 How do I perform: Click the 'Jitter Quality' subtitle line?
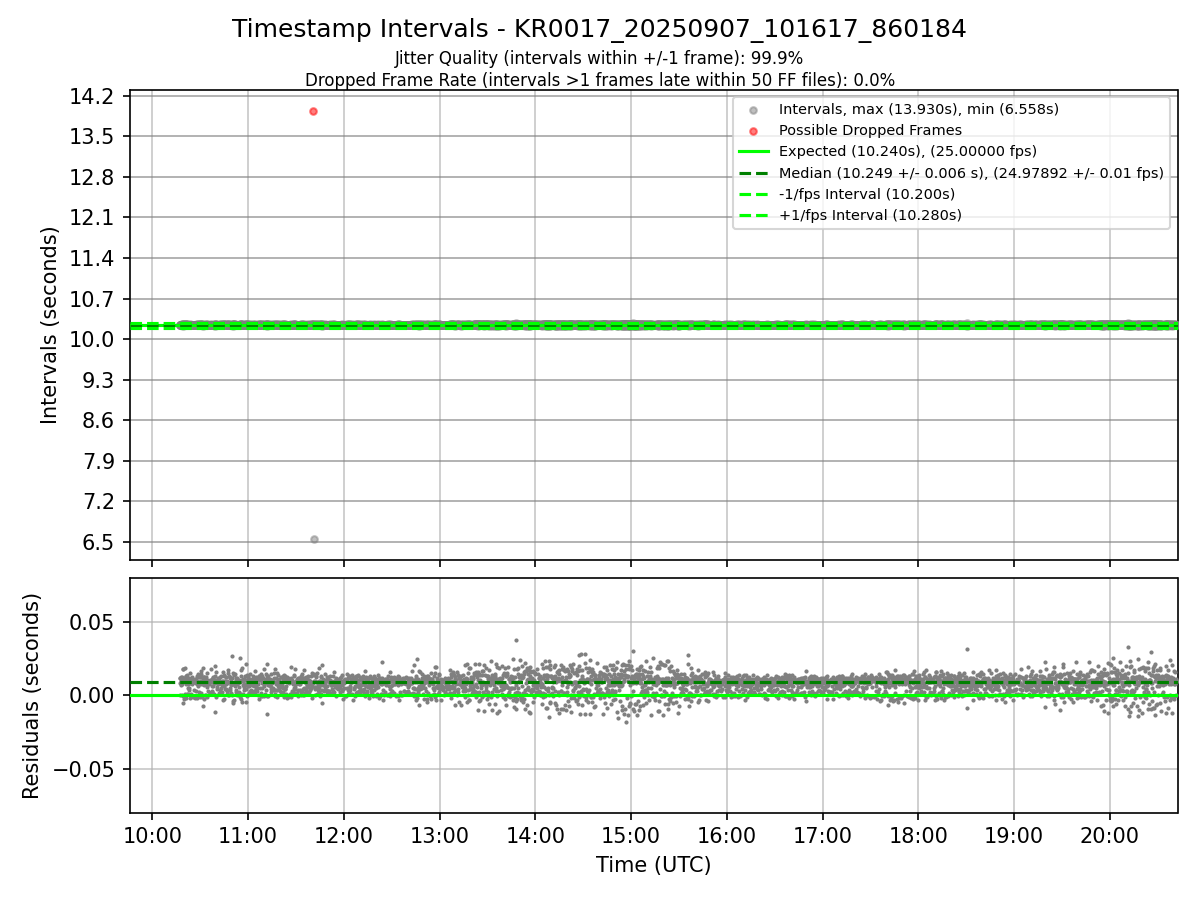599,58
